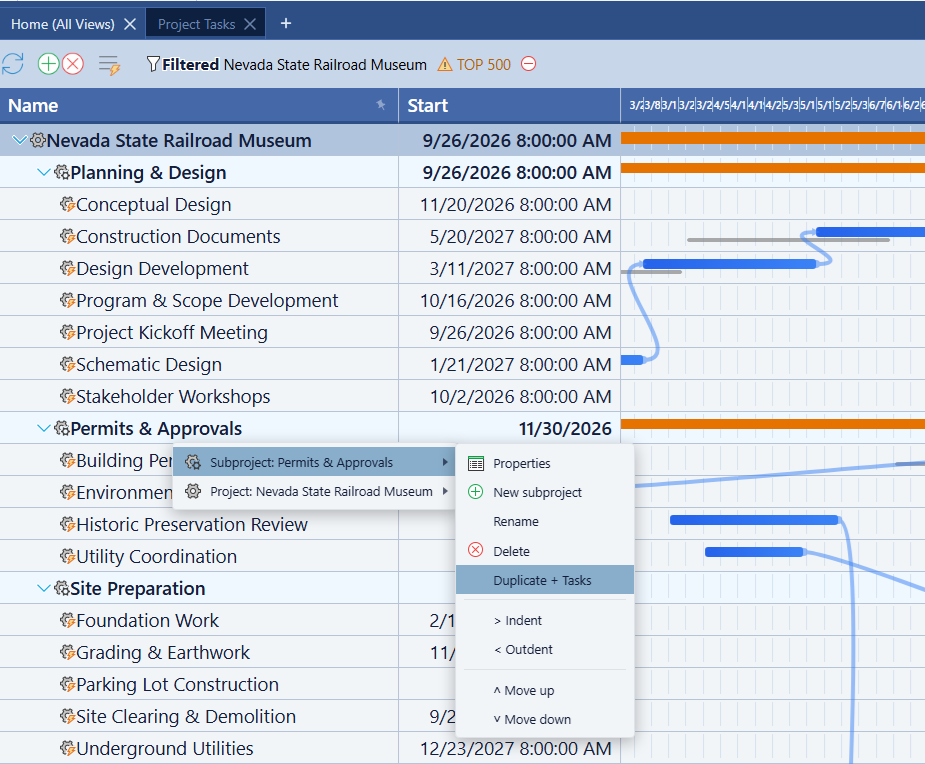Click Permits & Approvals start 11/30/2026
This screenshot has height=764, width=925.
click(x=565, y=429)
